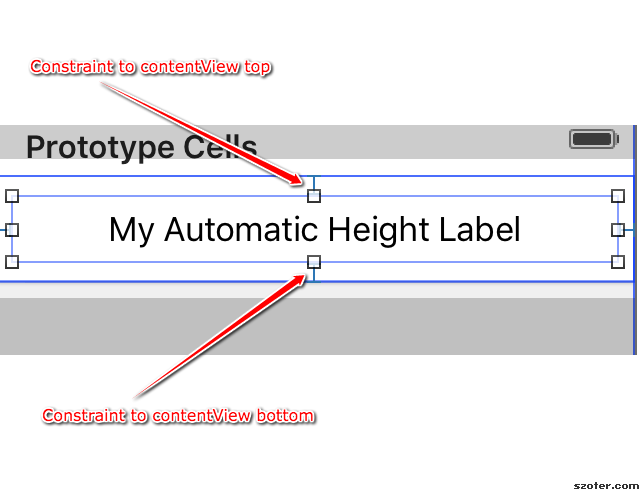Select the leading constraint line beside the label
Screen dimensions: 640x491
pos(2,230)
